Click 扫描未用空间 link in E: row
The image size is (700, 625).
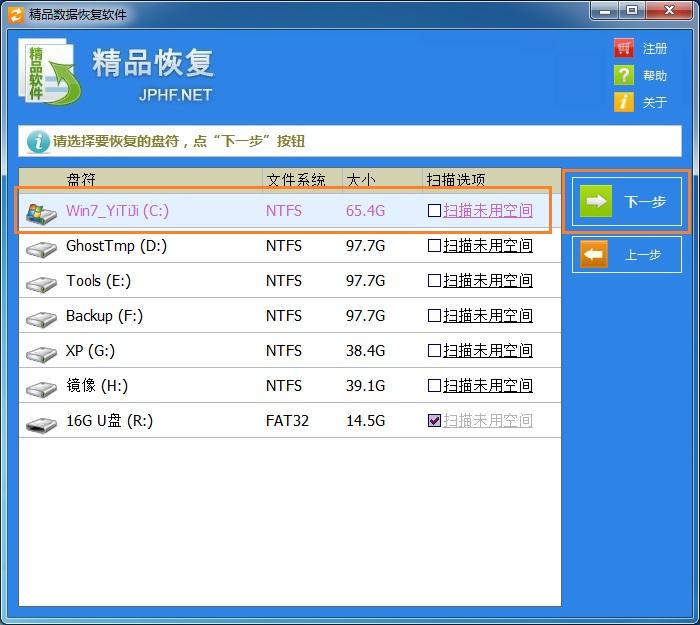click(488, 280)
